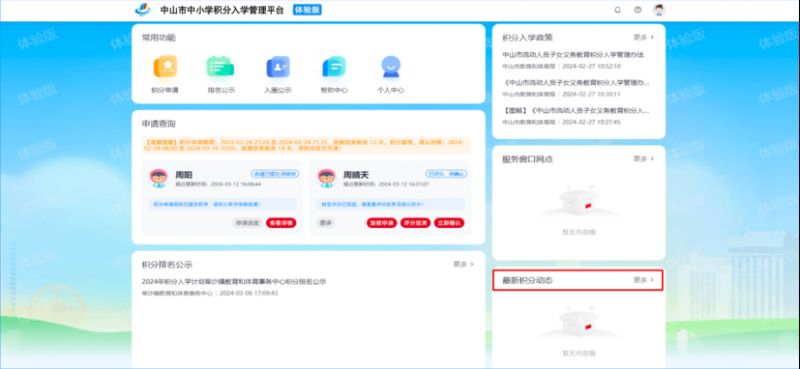
Task: Click the 体验版 badge beside the platform title
Action: pos(307,10)
